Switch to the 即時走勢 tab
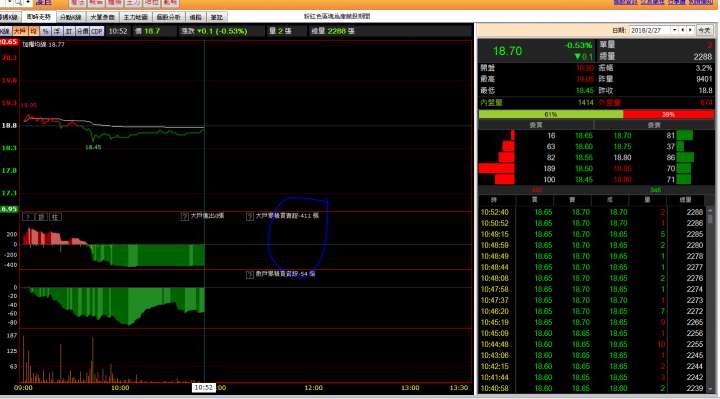720x399 pixels. [39, 17]
